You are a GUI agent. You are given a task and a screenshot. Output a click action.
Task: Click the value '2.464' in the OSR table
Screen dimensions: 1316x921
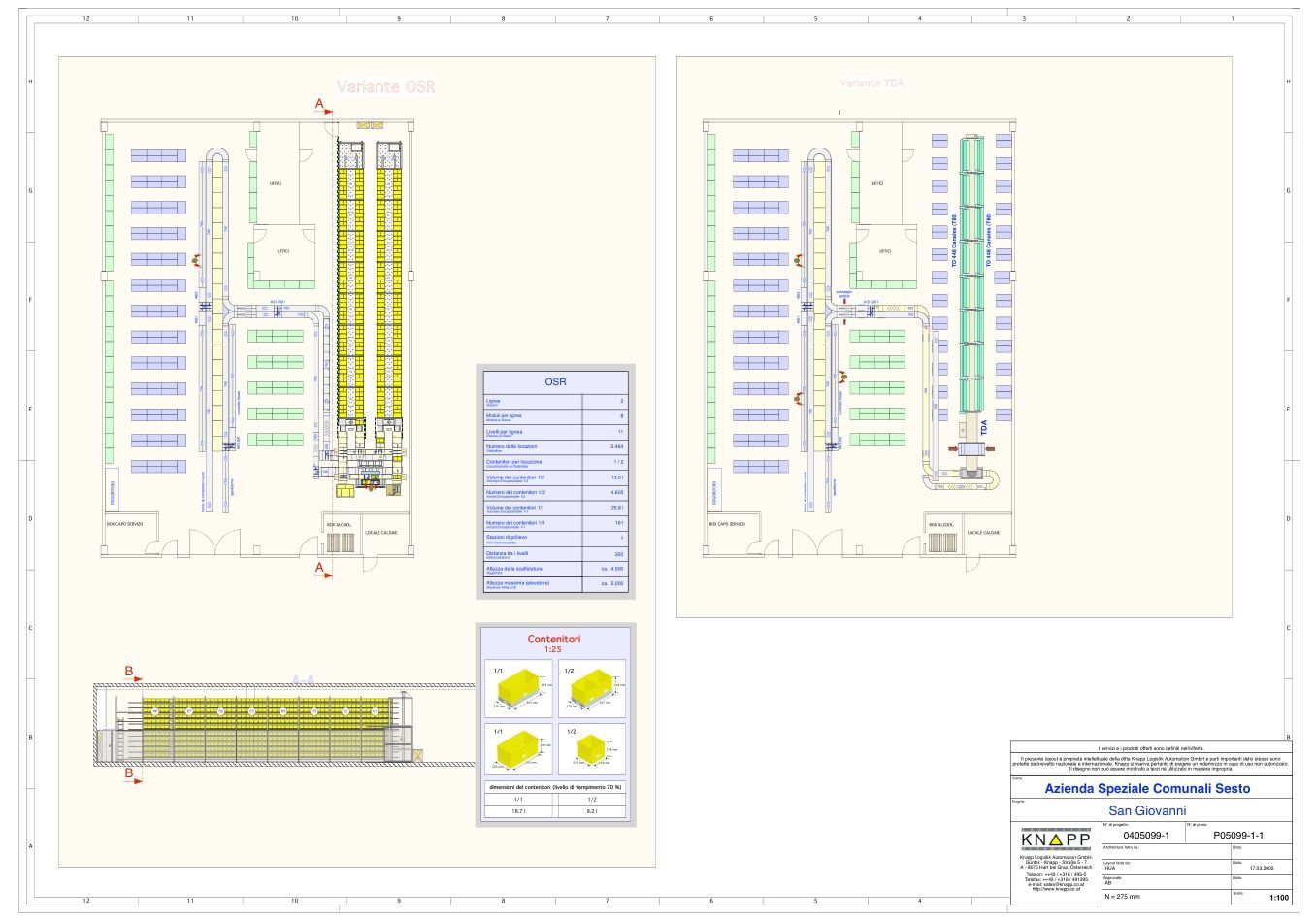(x=616, y=446)
